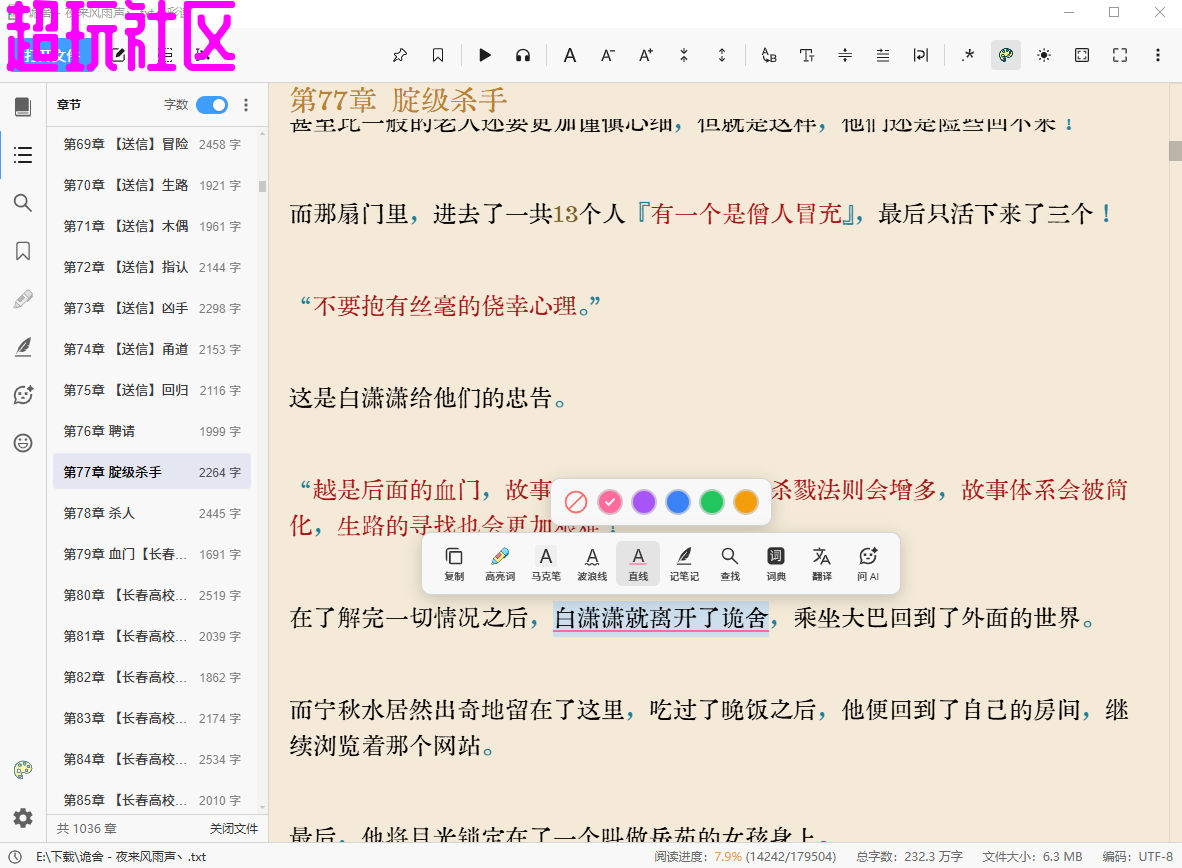Click 查找 to search selected text

click(x=730, y=563)
